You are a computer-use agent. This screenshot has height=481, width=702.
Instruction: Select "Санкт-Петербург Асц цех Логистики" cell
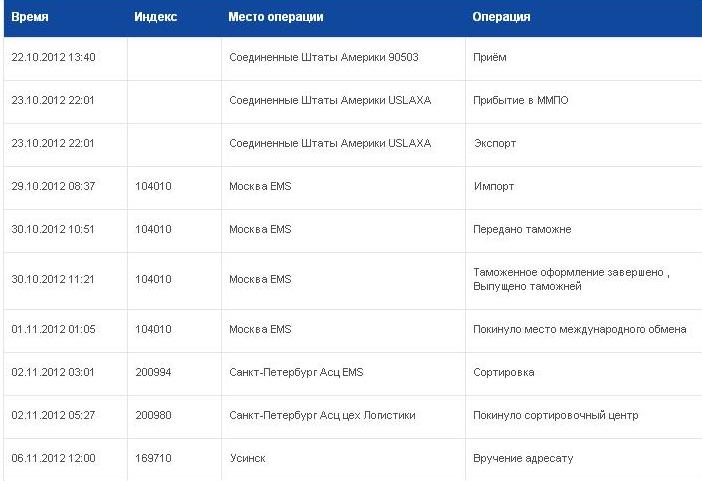[x=322, y=415]
